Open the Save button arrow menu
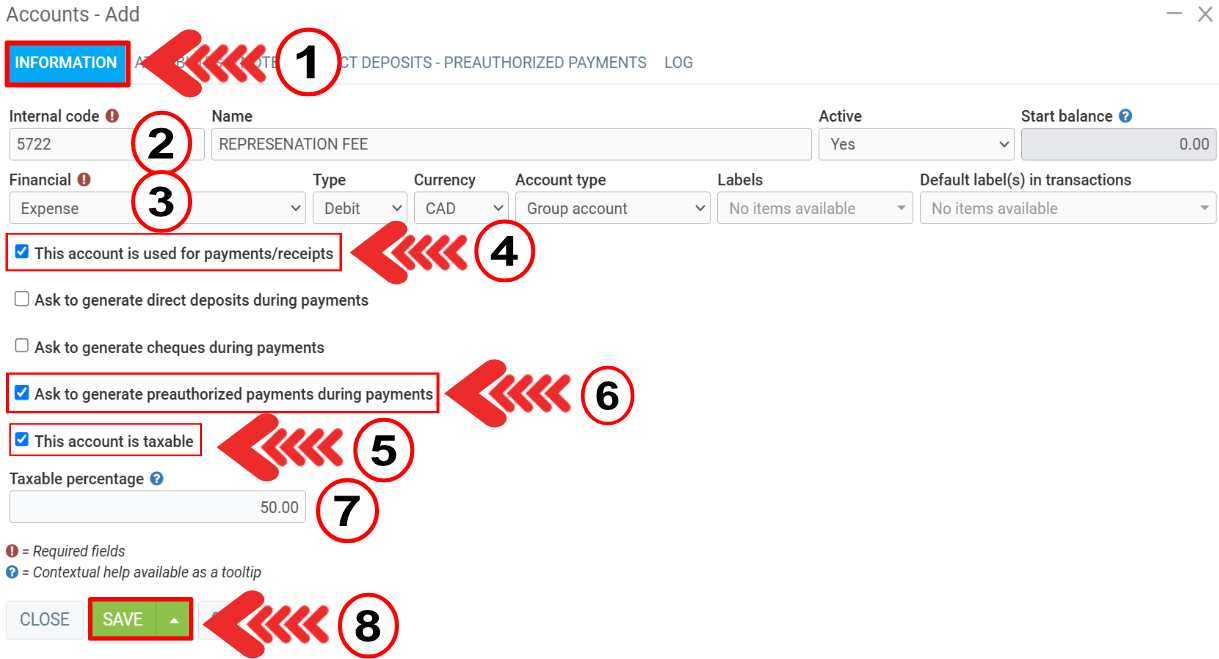Viewport: 1219px width, 659px height. [174, 620]
